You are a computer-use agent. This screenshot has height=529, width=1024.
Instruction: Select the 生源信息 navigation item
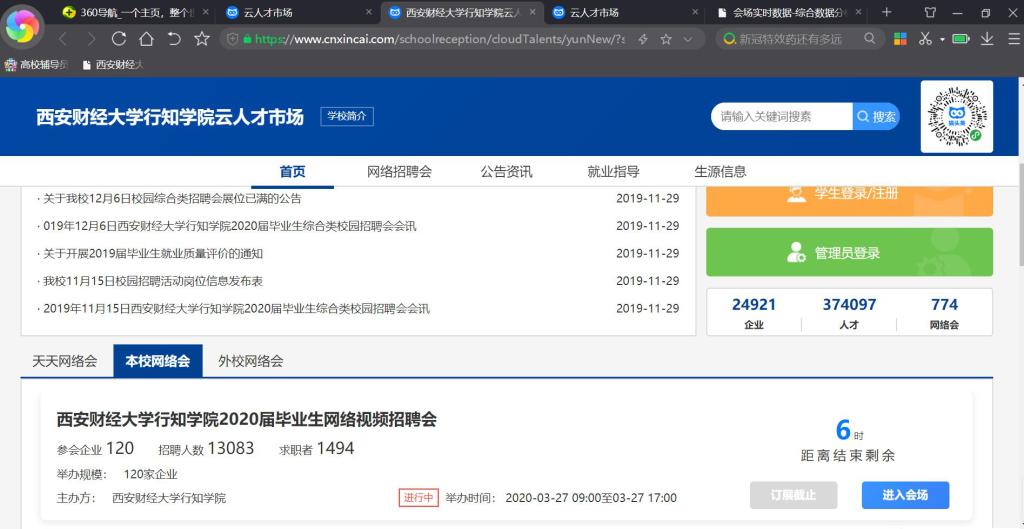720,172
